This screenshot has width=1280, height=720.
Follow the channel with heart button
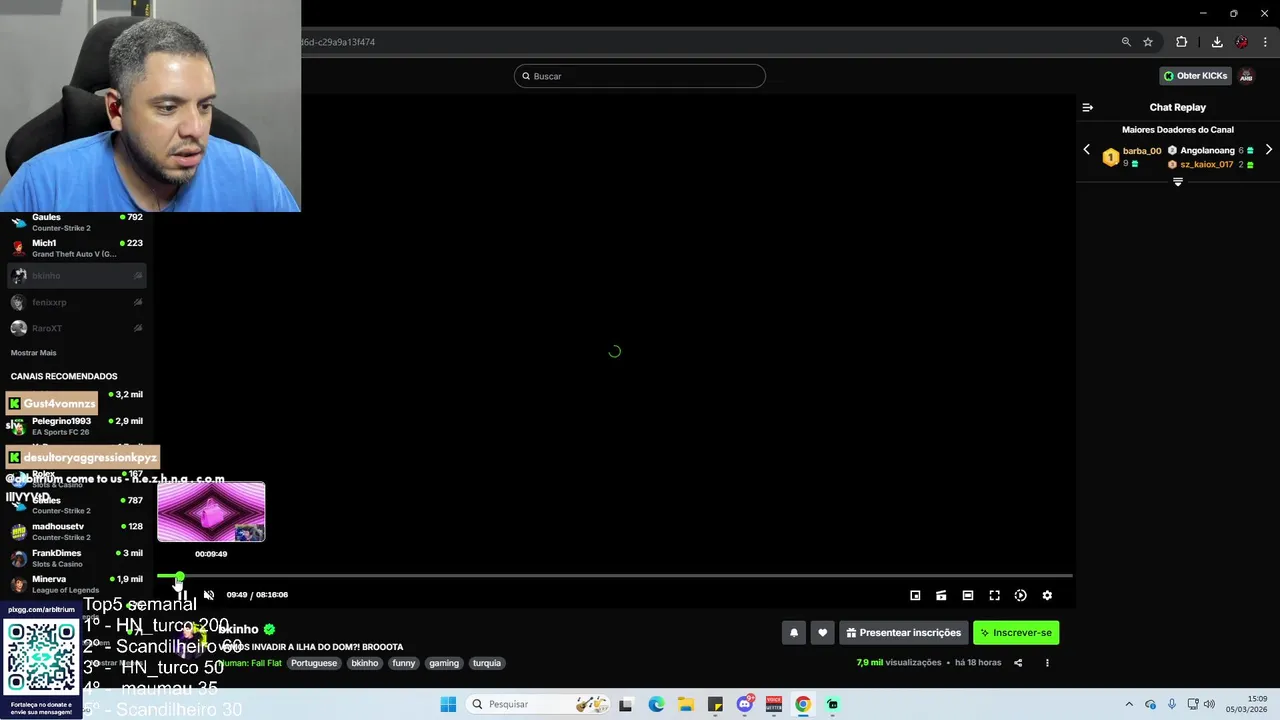(822, 632)
